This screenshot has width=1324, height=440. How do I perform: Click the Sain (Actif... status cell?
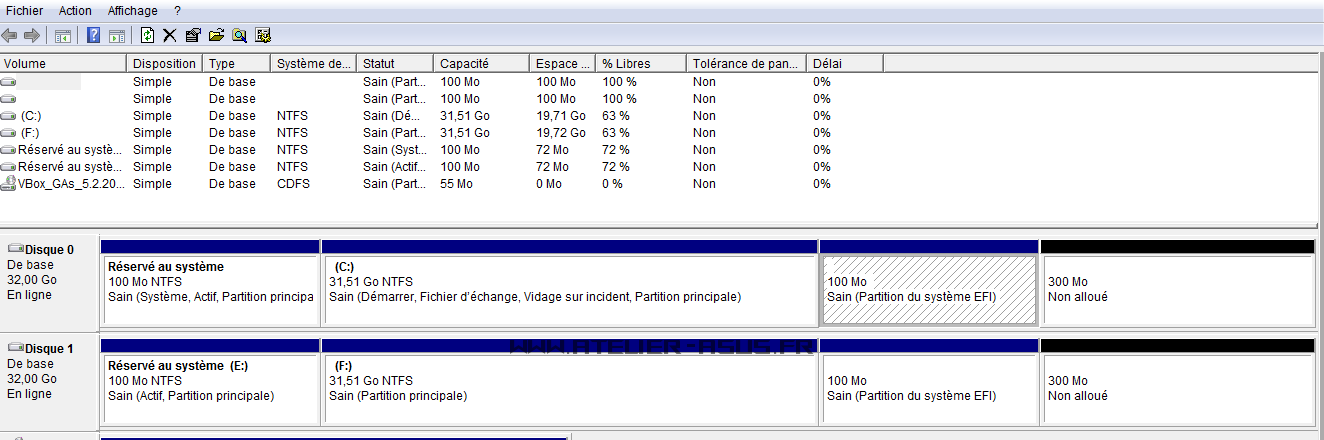(x=395, y=167)
